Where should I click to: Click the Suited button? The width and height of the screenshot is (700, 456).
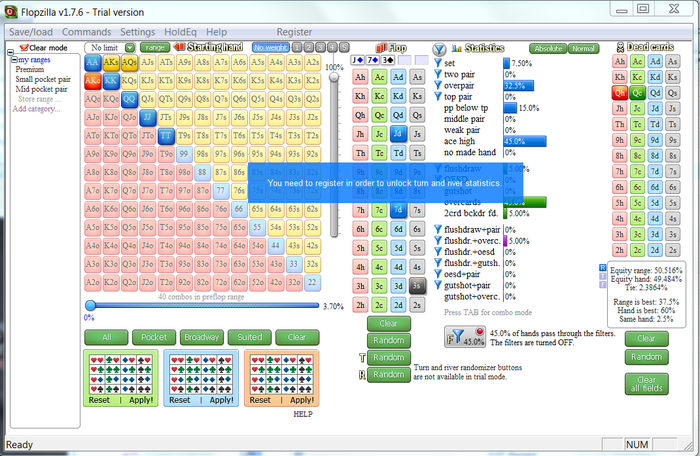pos(250,337)
